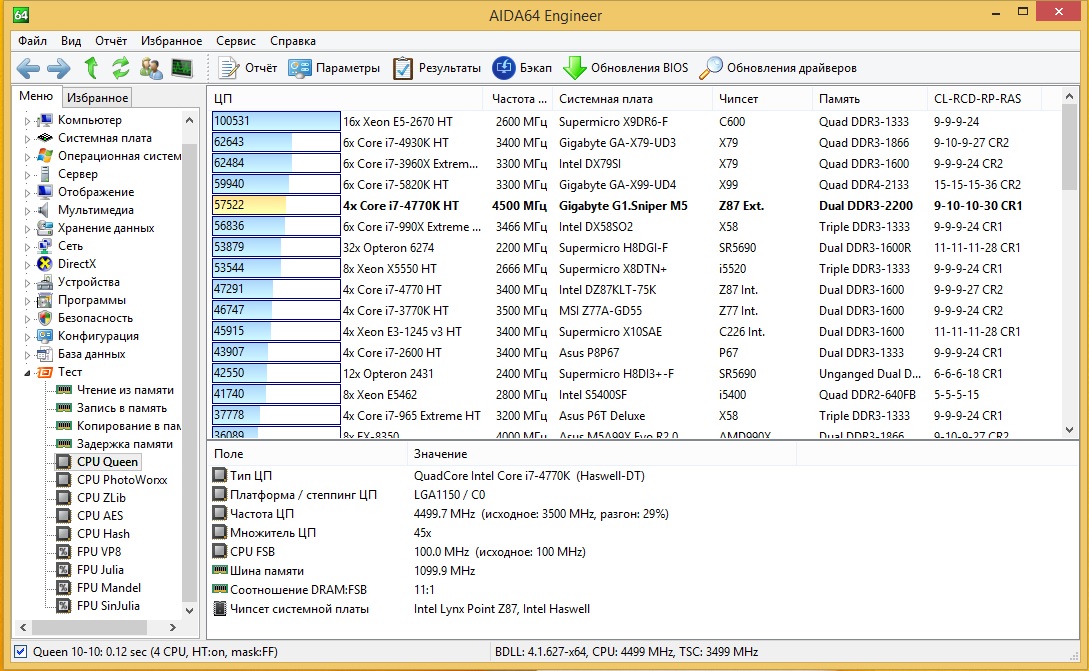Click the Результаты toolbar button

436,68
